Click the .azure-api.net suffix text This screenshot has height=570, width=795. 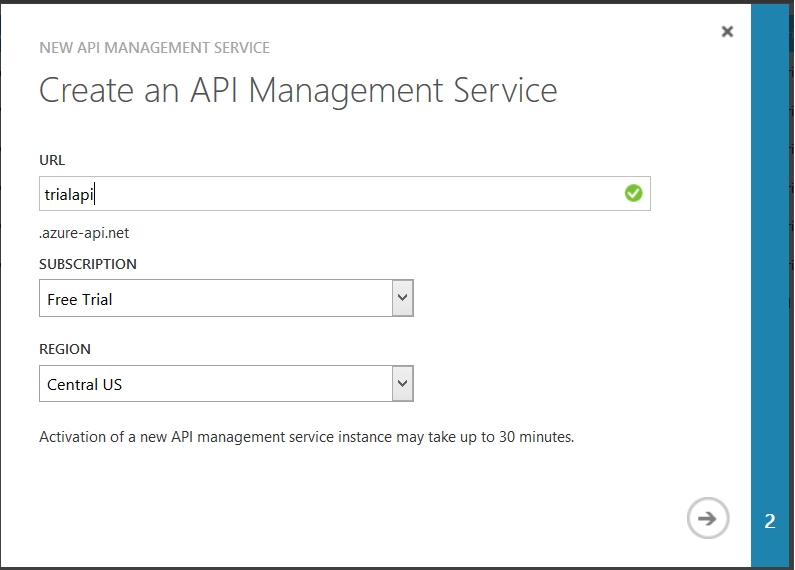coord(84,233)
